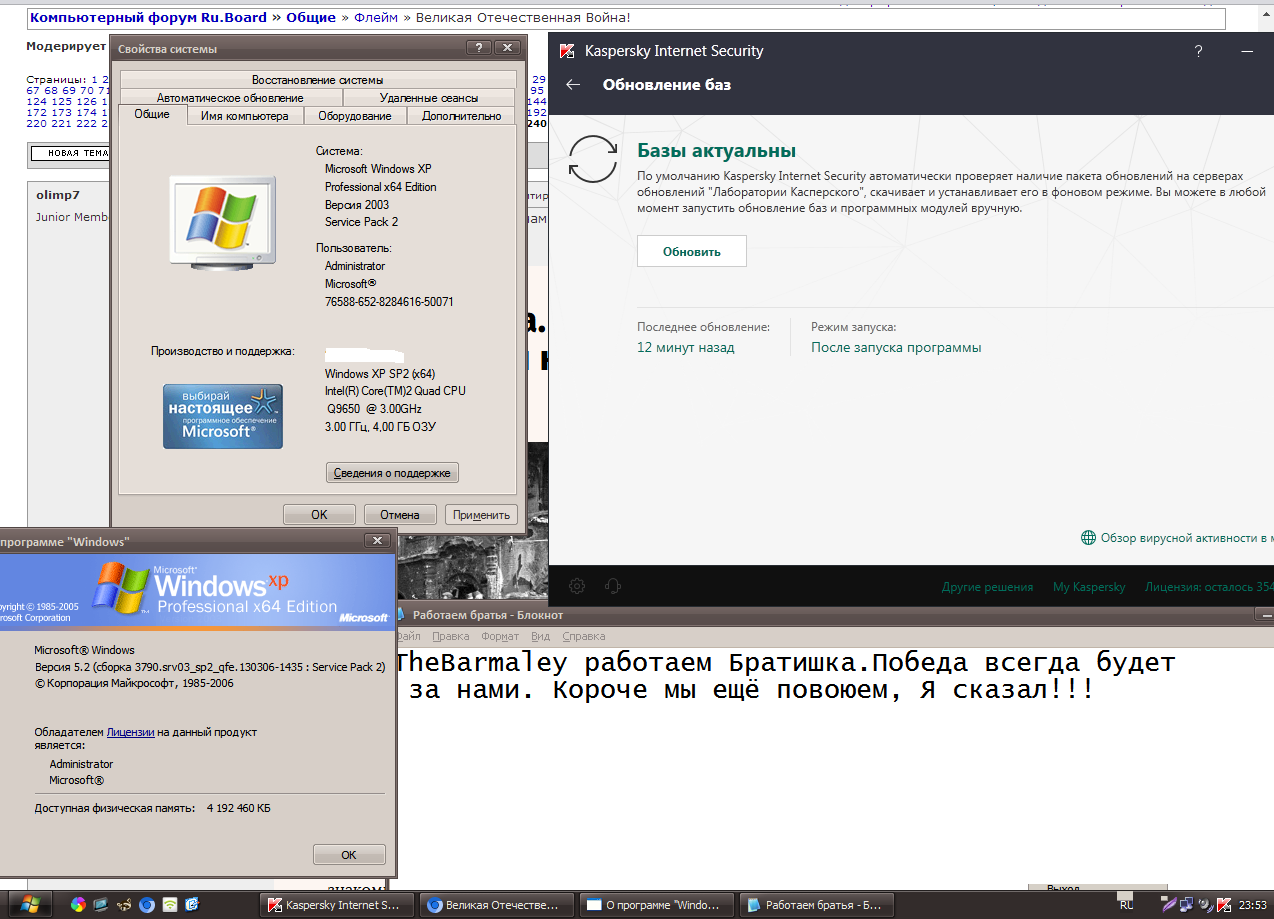Open Вид menu in Notepad
1274x919 pixels.
click(x=541, y=636)
